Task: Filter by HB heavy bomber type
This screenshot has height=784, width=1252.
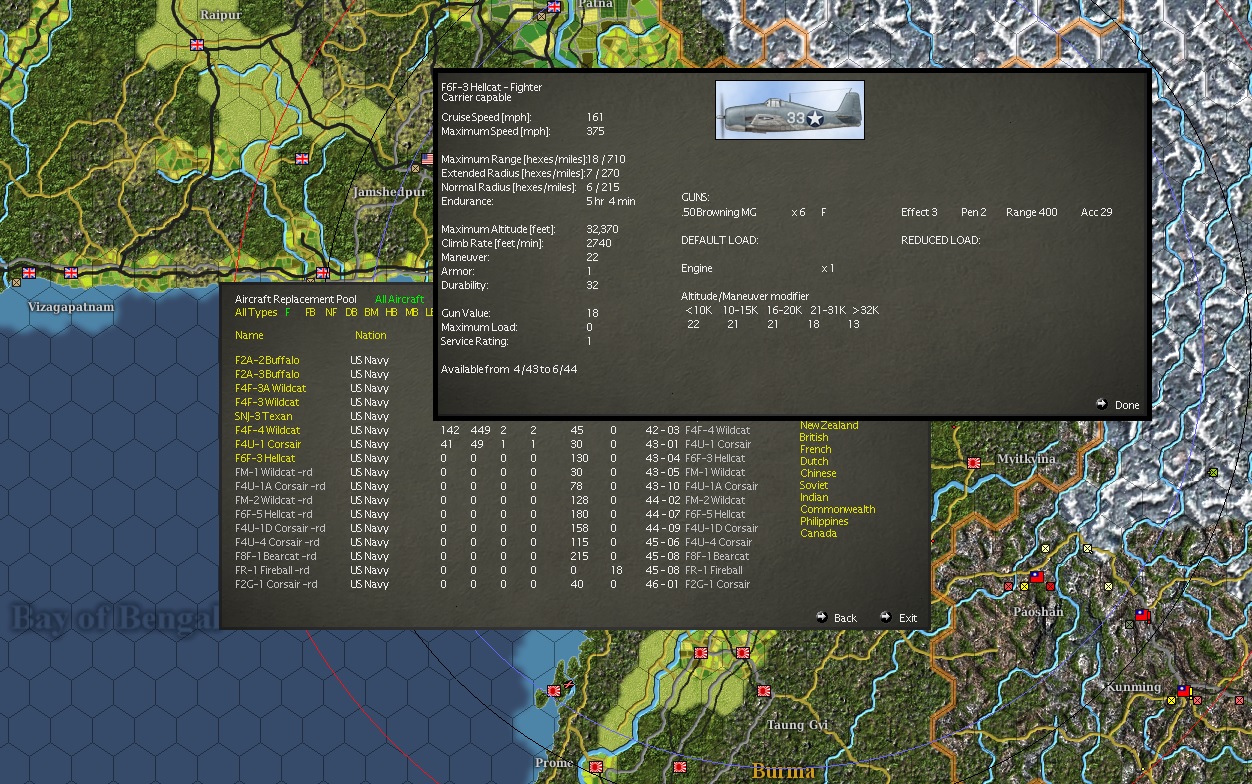Action: coord(391,313)
